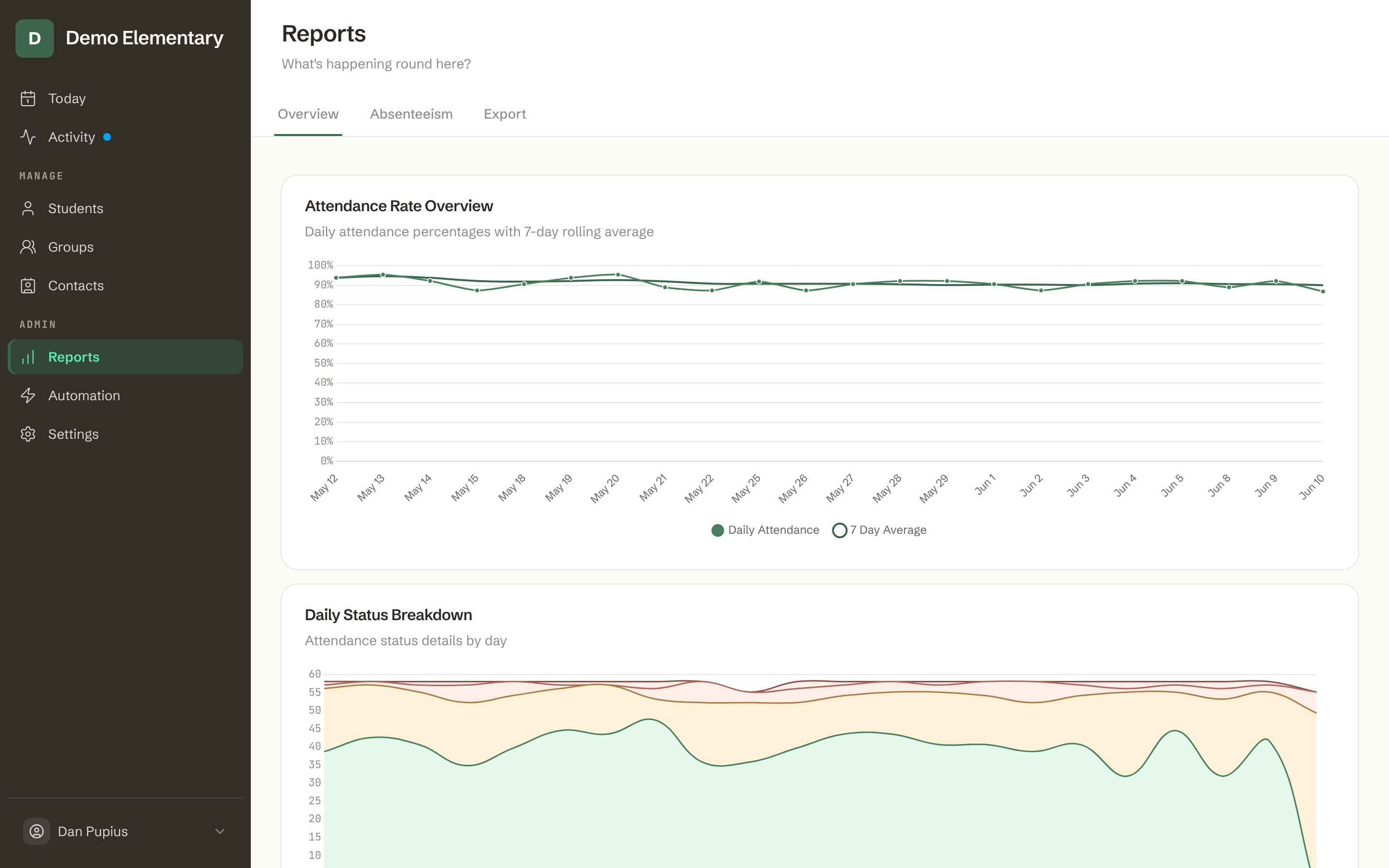Click the Jun 10 attendance data point
1389x868 pixels.
click(x=1323, y=292)
